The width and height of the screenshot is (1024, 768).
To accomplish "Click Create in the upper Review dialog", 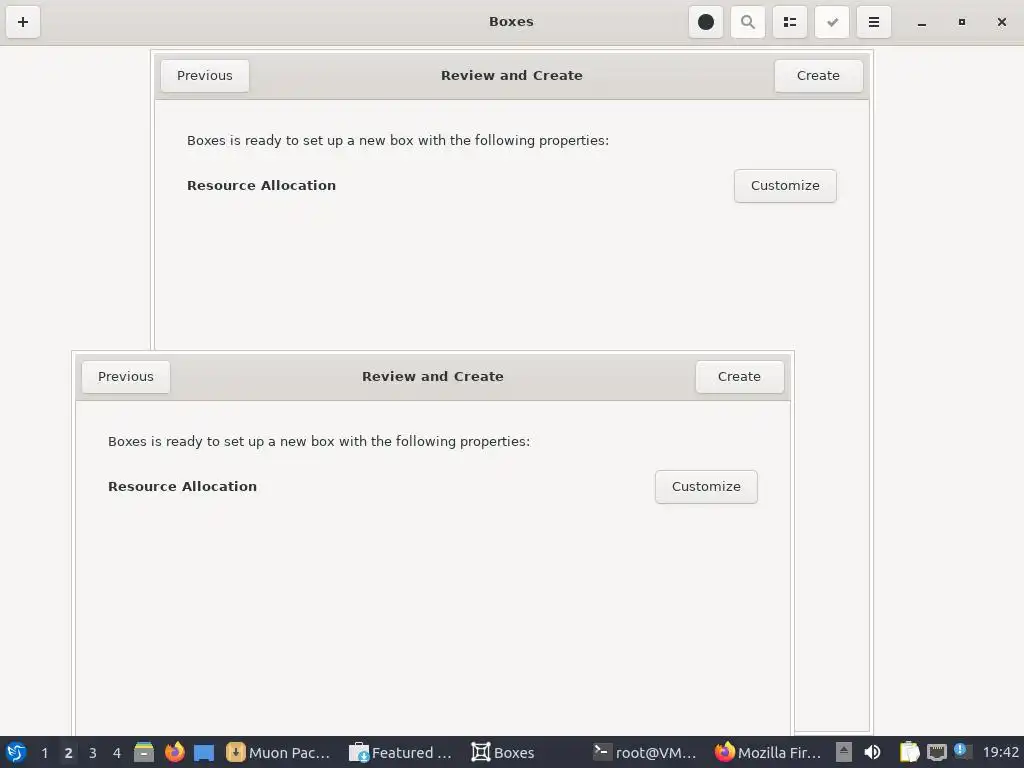I will (818, 76).
